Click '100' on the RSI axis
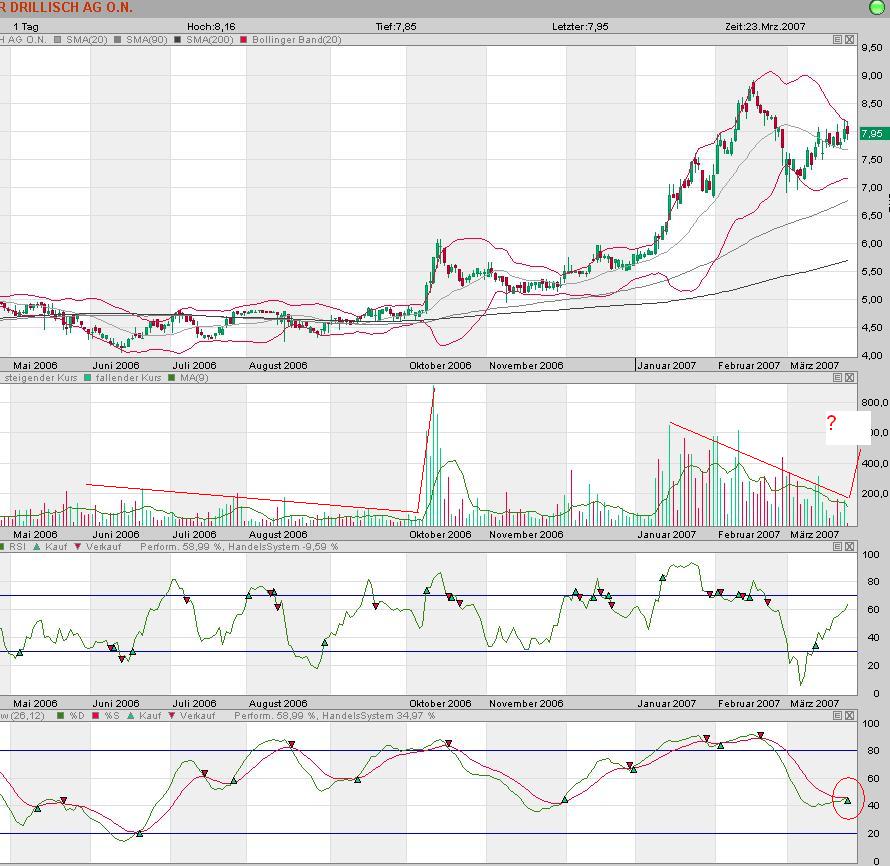This screenshot has width=890, height=866. (x=871, y=554)
